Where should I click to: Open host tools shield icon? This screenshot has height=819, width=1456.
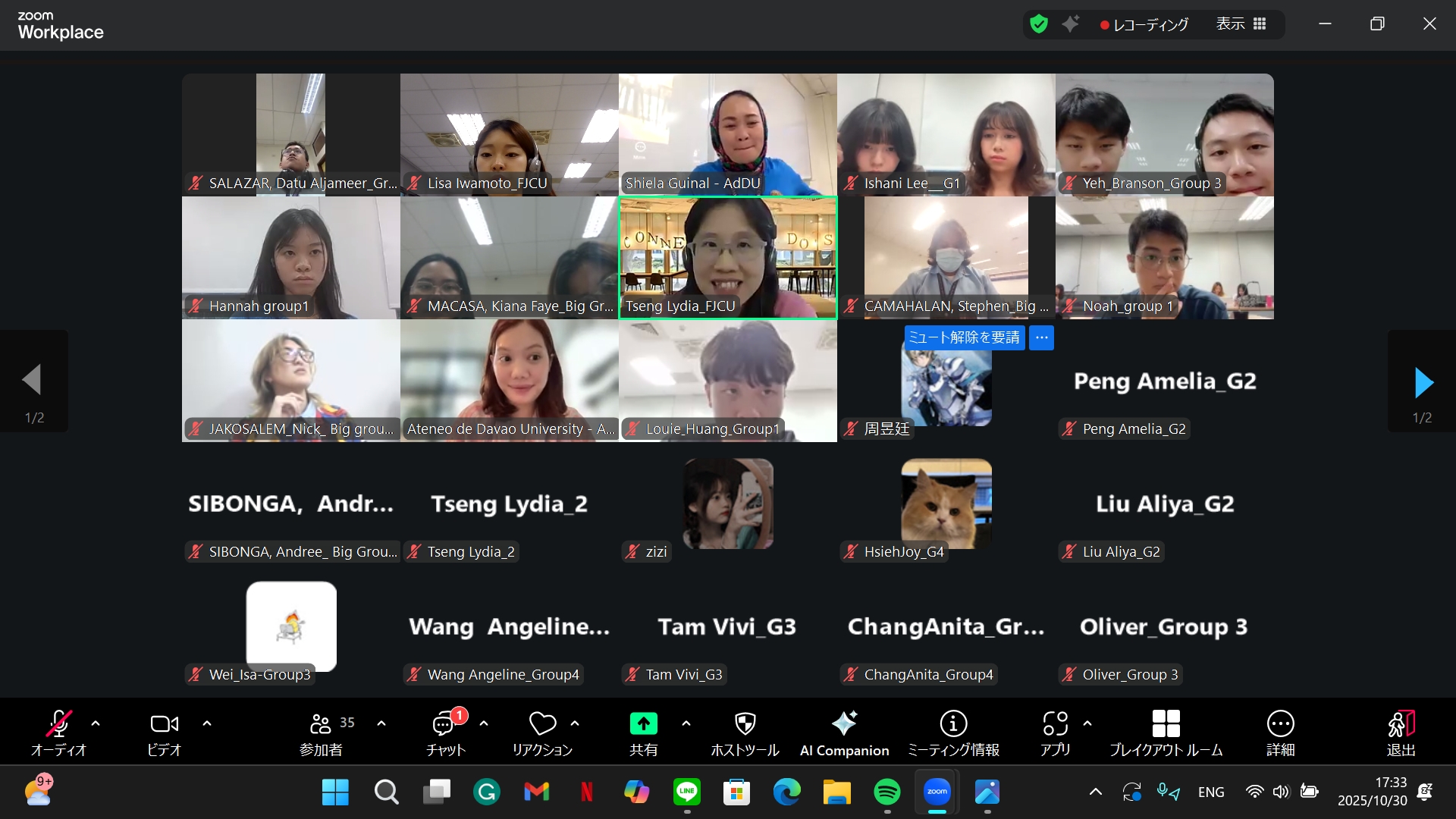[x=745, y=725]
